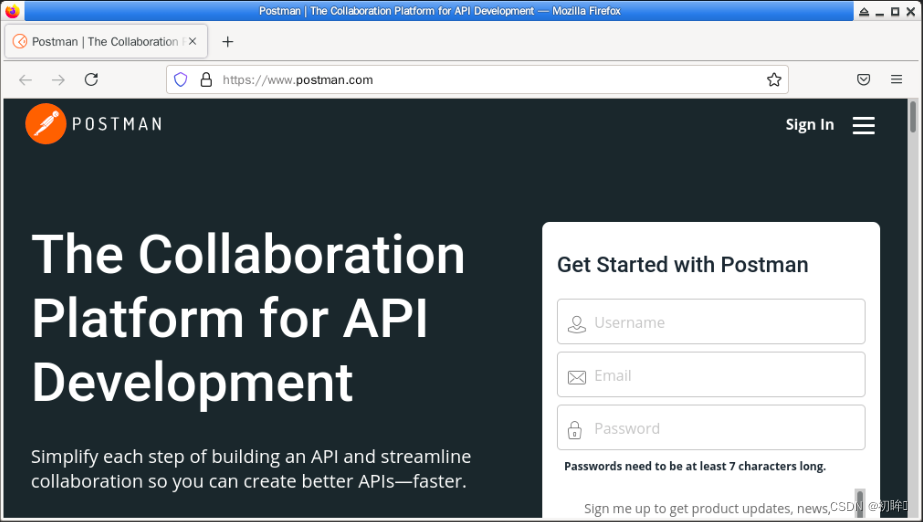Click the orange Postman favicon in tab
The width and height of the screenshot is (923, 522).
(20, 41)
